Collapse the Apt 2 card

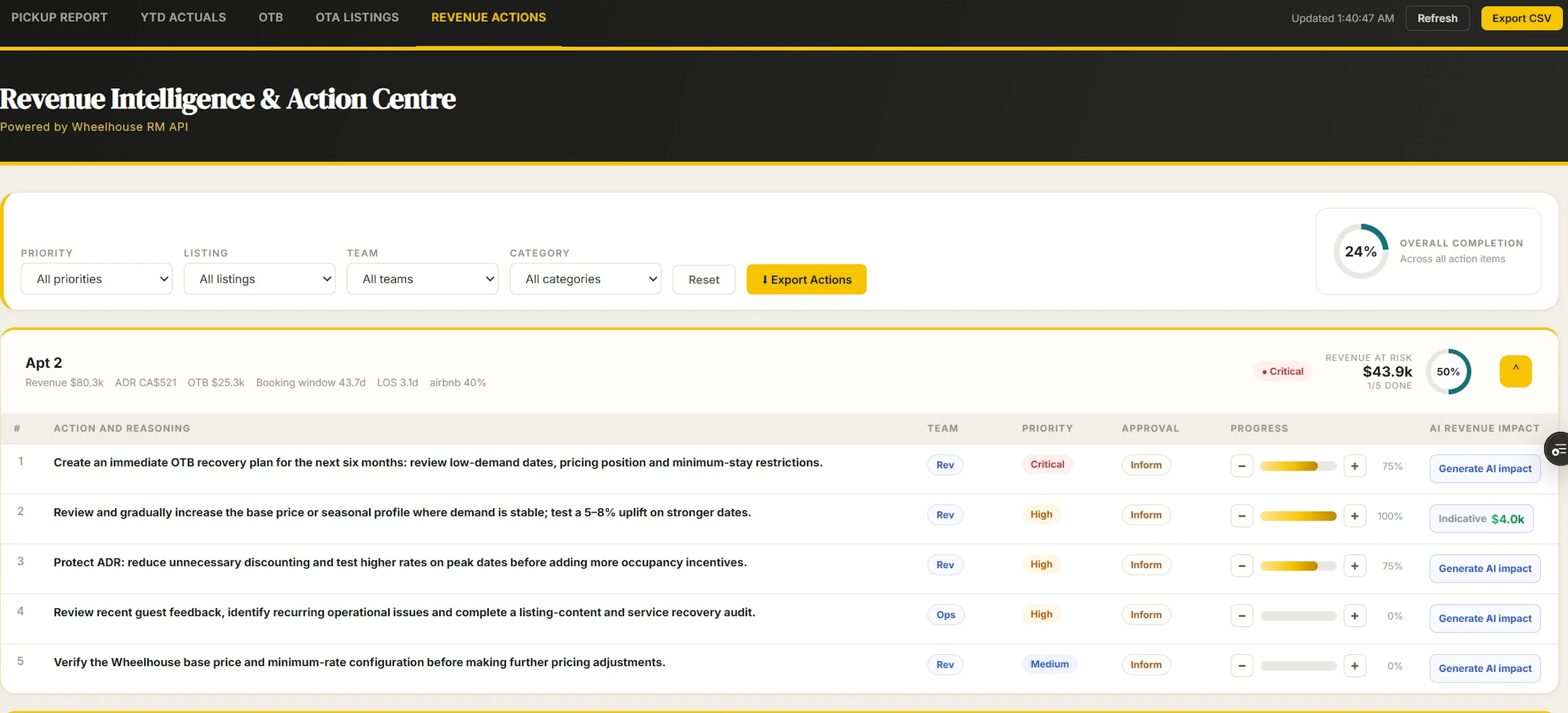click(x=1516, y=371)
